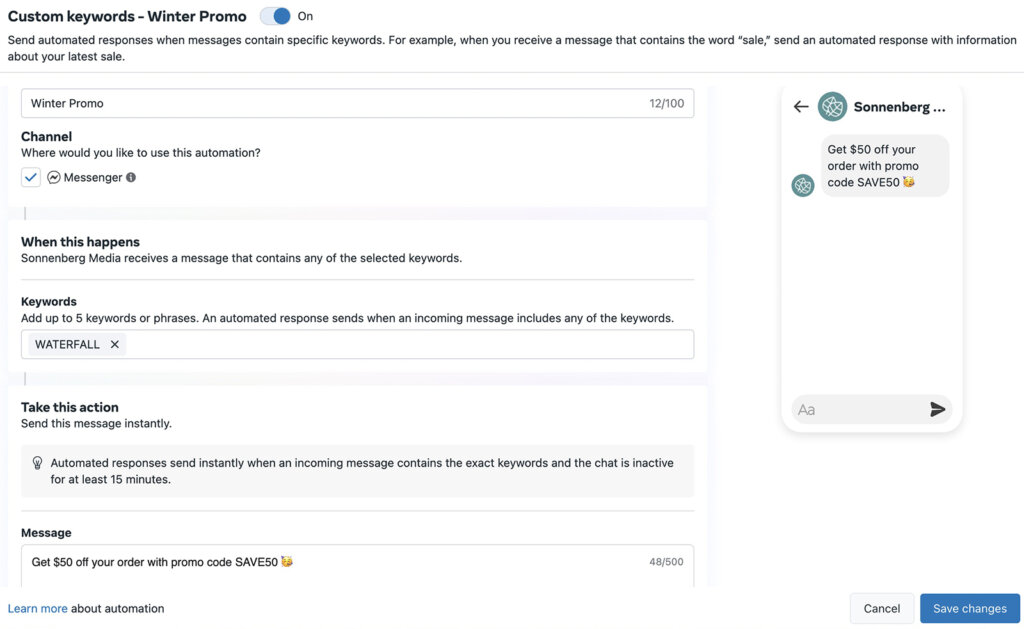Uncheck the Messenger channel checkbox
Viewport: 1024px width, 629px height.
coord(31,177)
